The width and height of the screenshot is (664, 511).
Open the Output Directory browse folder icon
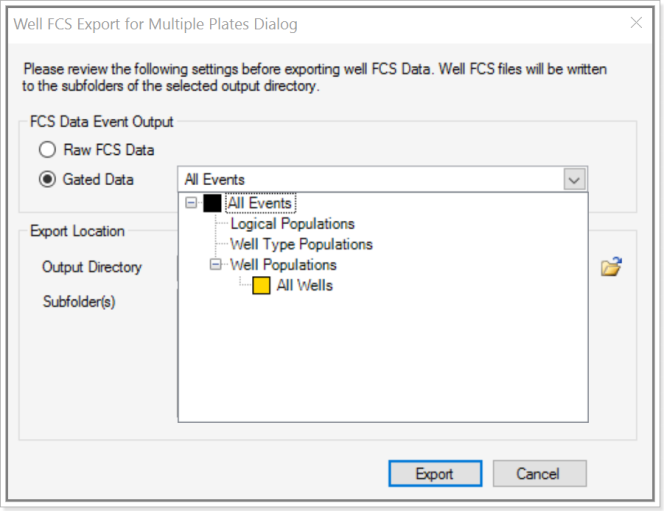pyautogui.click(x=610, y=267)
